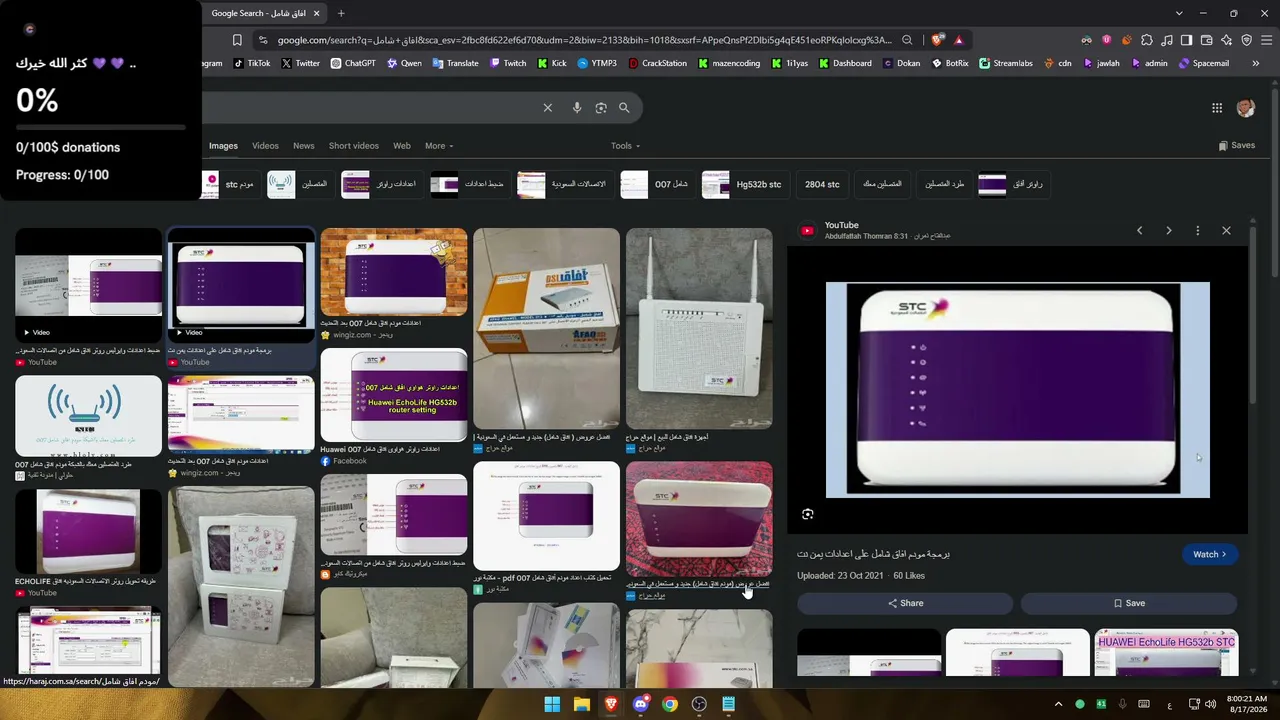Open the Dashboard bookmark
The image size is (1280, 720).
click(845, 63)
